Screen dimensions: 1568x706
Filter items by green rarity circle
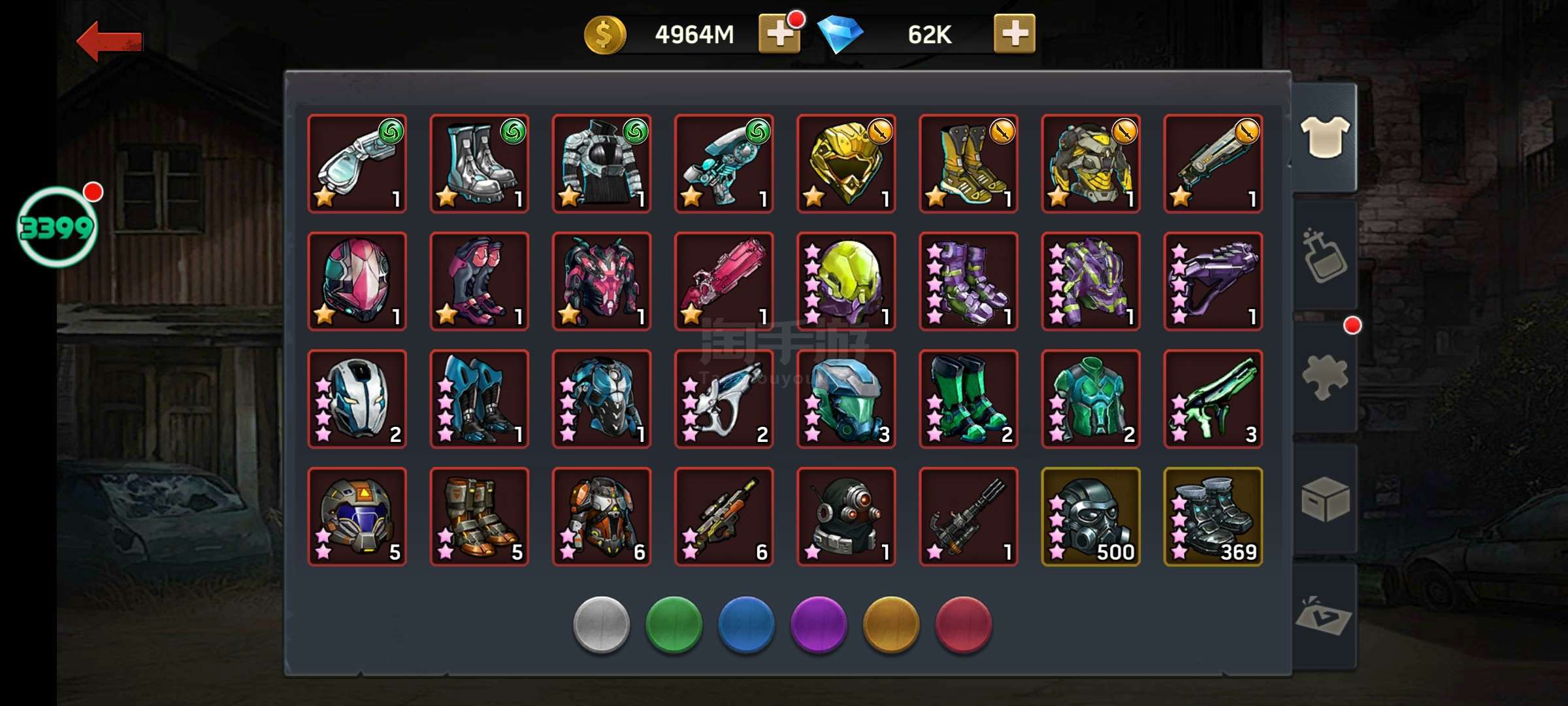pyautogui.click(x=674, y=624)
